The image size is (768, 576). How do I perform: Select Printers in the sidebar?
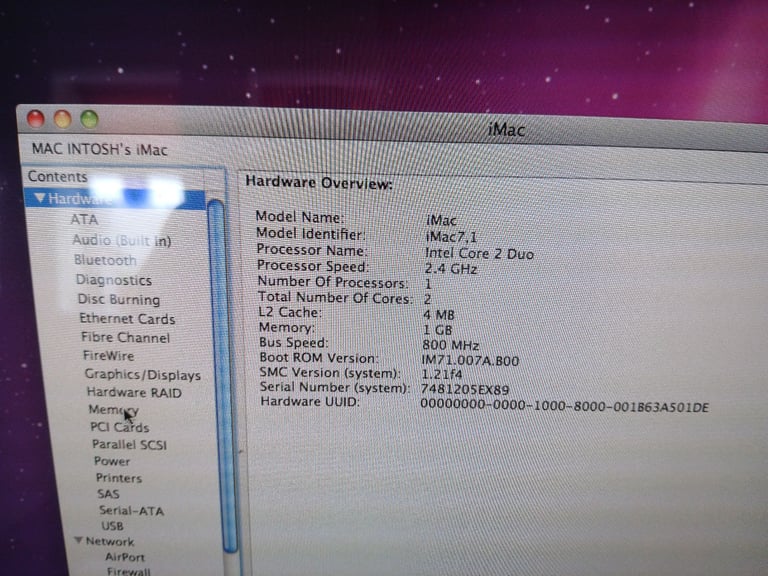click(119, 478)
